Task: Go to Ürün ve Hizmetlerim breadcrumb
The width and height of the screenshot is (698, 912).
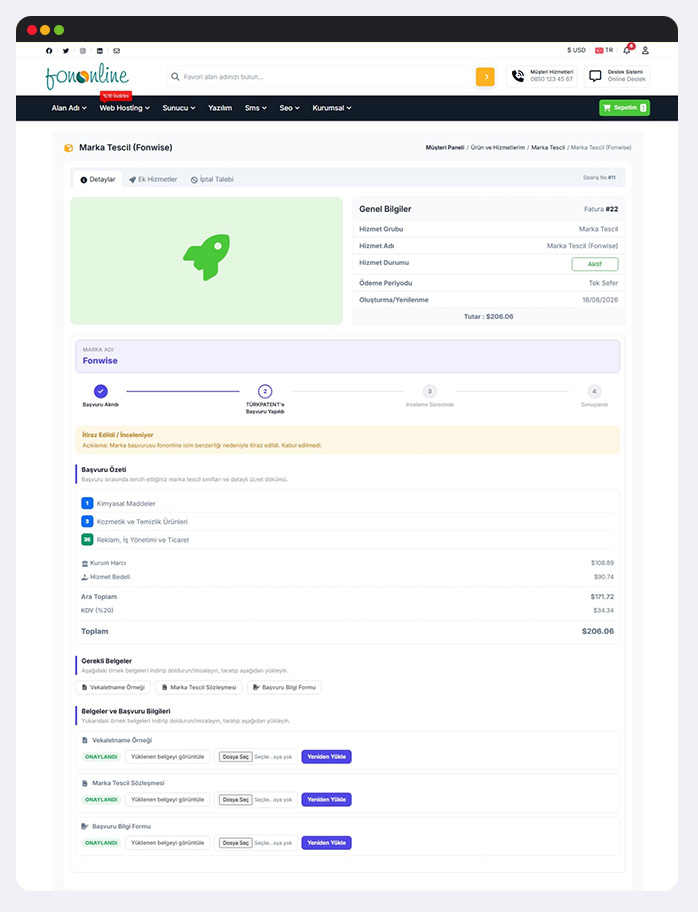Action: pos(498,148)
